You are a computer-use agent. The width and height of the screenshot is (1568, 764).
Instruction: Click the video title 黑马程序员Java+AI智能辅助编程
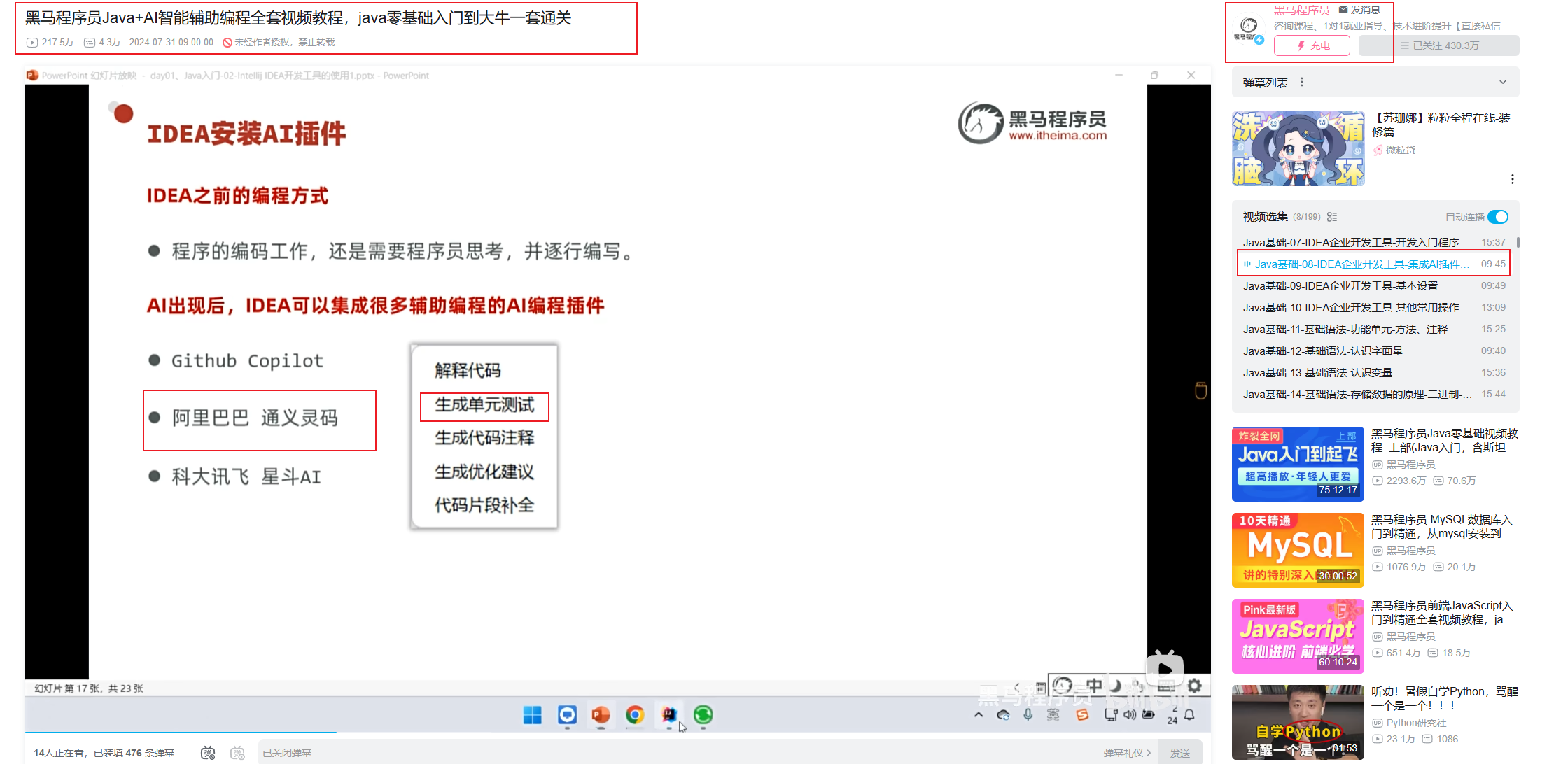pyautogui.click(x=298, y=17)
